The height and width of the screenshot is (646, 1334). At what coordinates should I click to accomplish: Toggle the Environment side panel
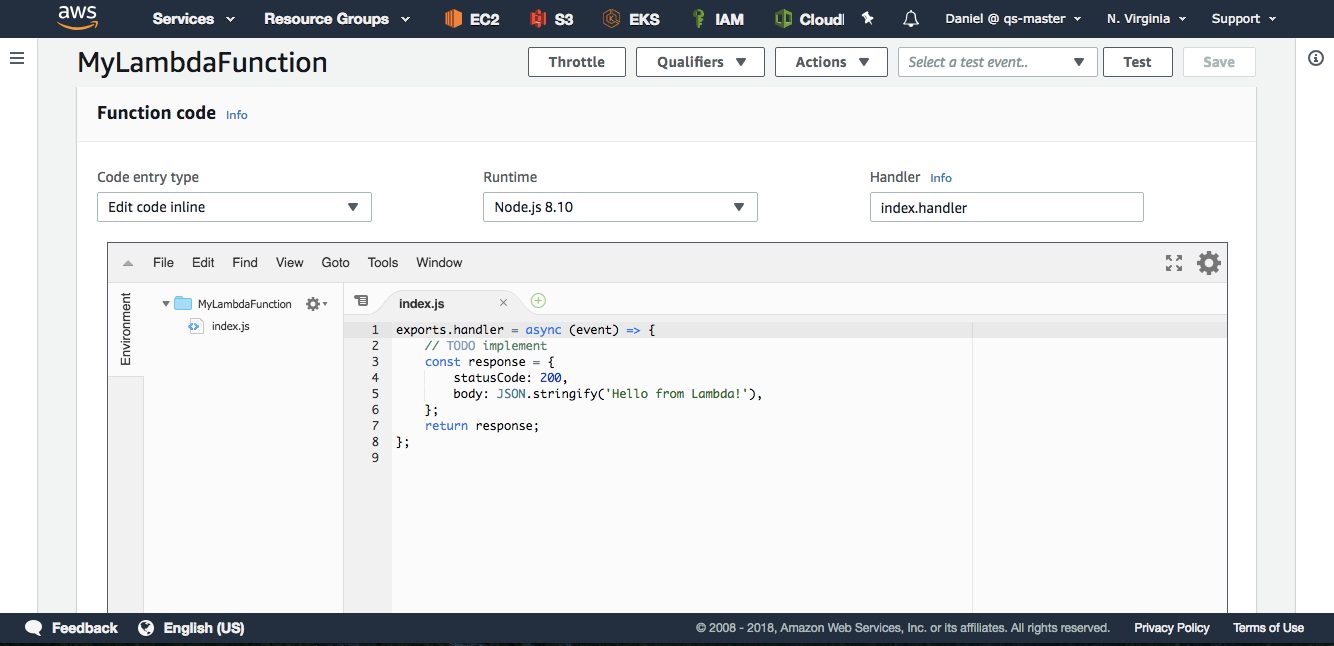[126, 329]
